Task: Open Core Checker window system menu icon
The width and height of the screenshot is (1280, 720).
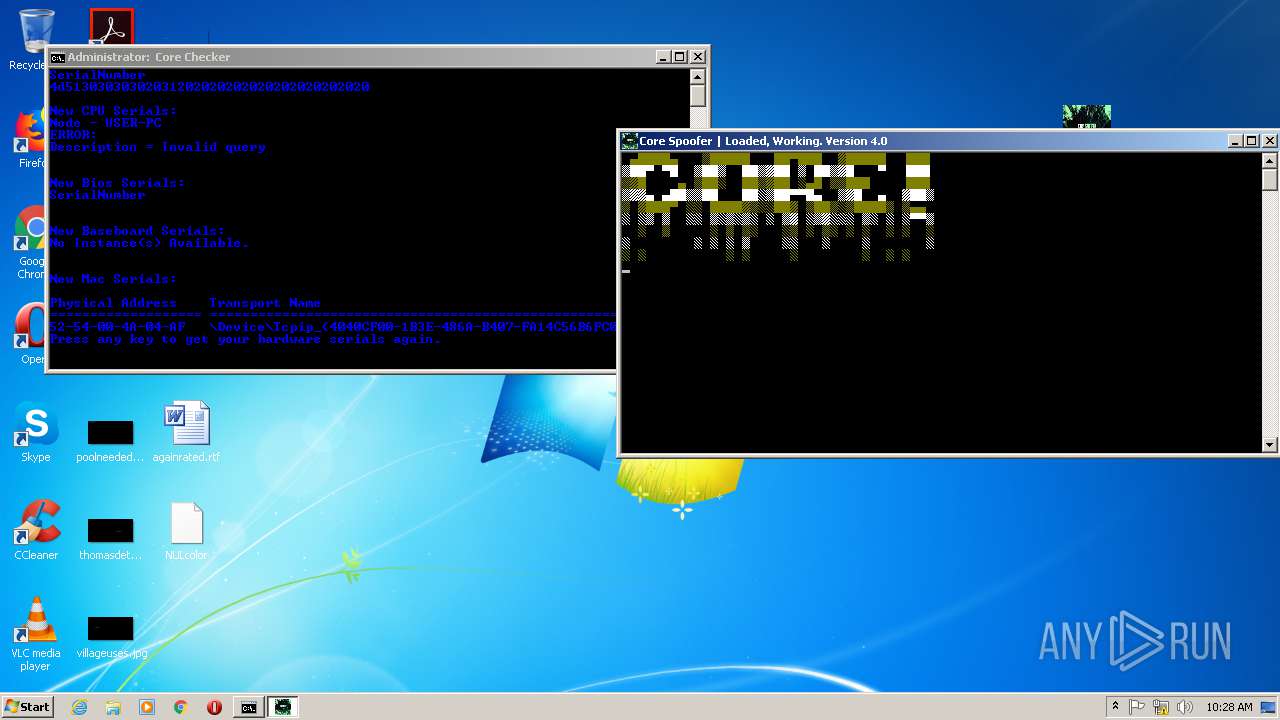Action: (x=58, y=57)
